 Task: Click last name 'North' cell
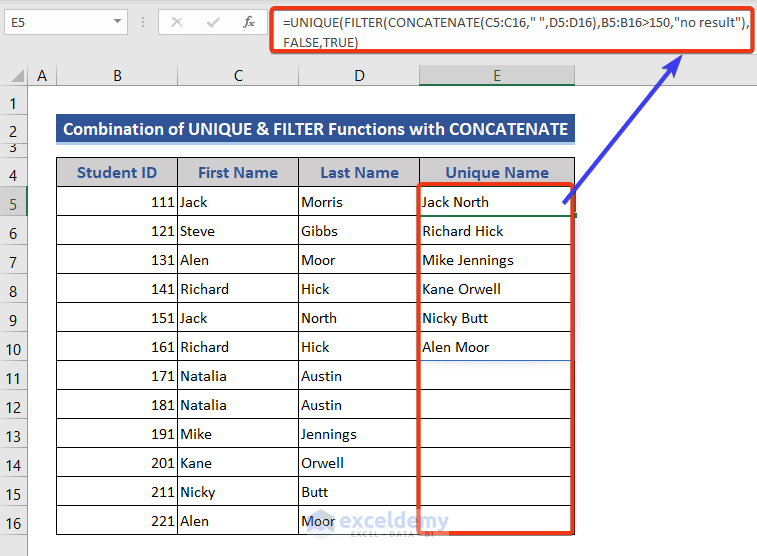(359, 317)
